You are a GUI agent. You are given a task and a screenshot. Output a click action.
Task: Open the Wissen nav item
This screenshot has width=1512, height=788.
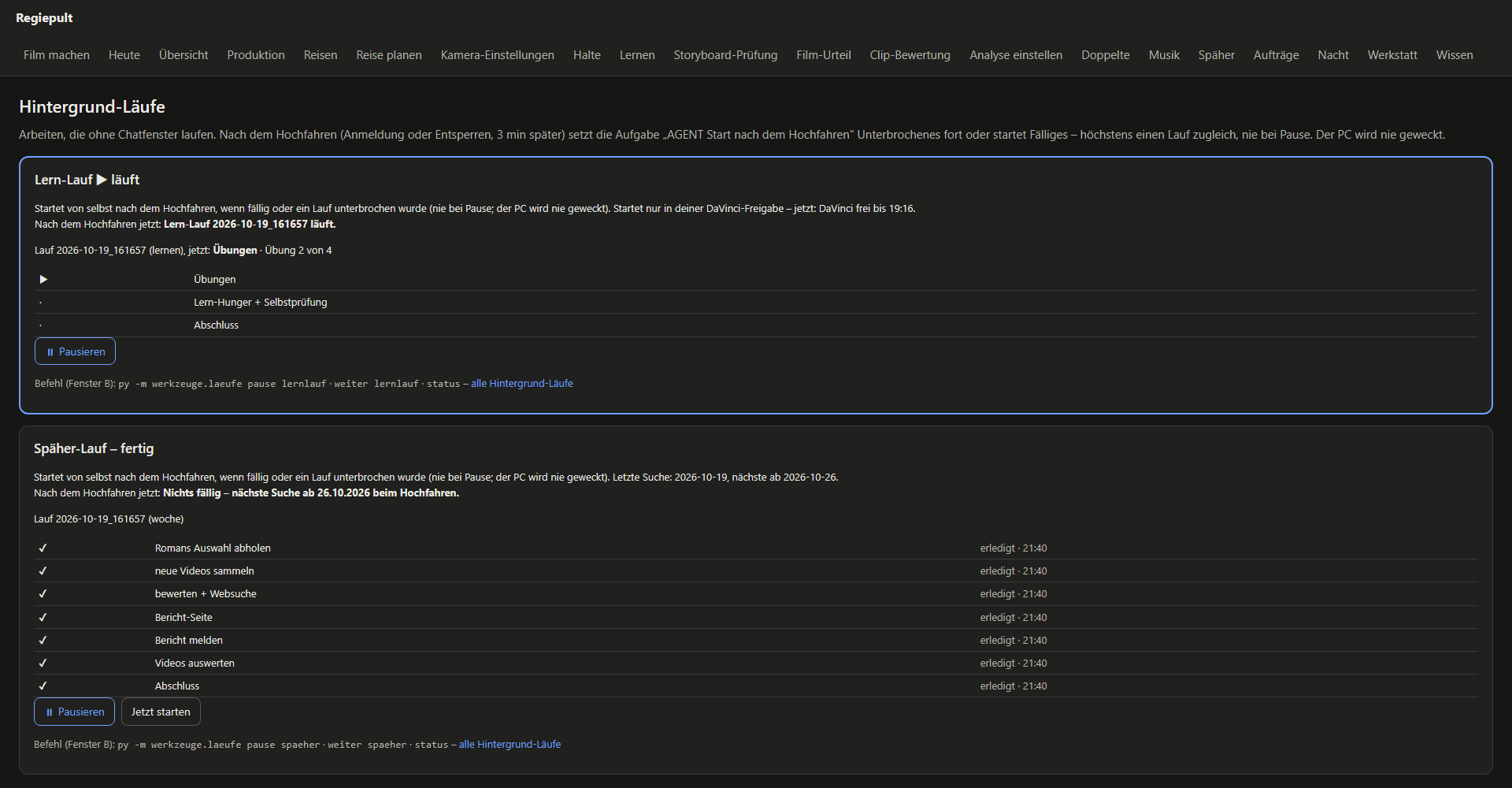pos(1455,55)
